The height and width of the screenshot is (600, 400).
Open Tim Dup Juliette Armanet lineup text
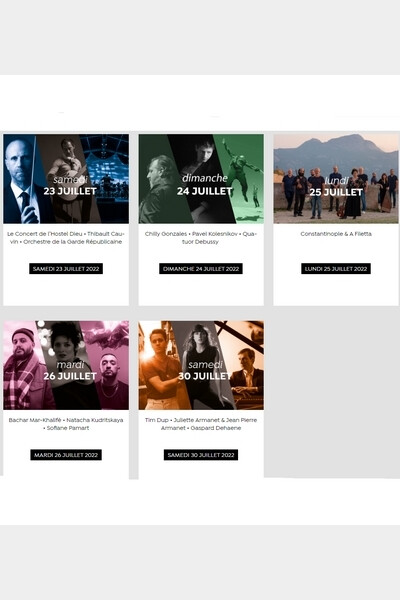click(201, 424)
